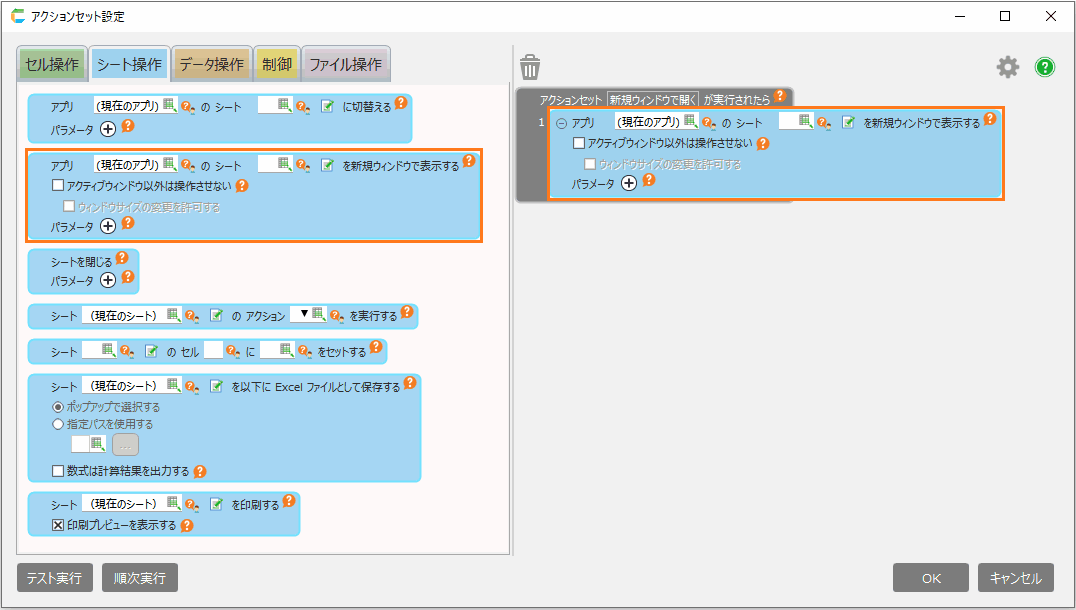Click the green help icon at top right
This screenshot has height=610, width=1076.
[x=1045, y=67]
